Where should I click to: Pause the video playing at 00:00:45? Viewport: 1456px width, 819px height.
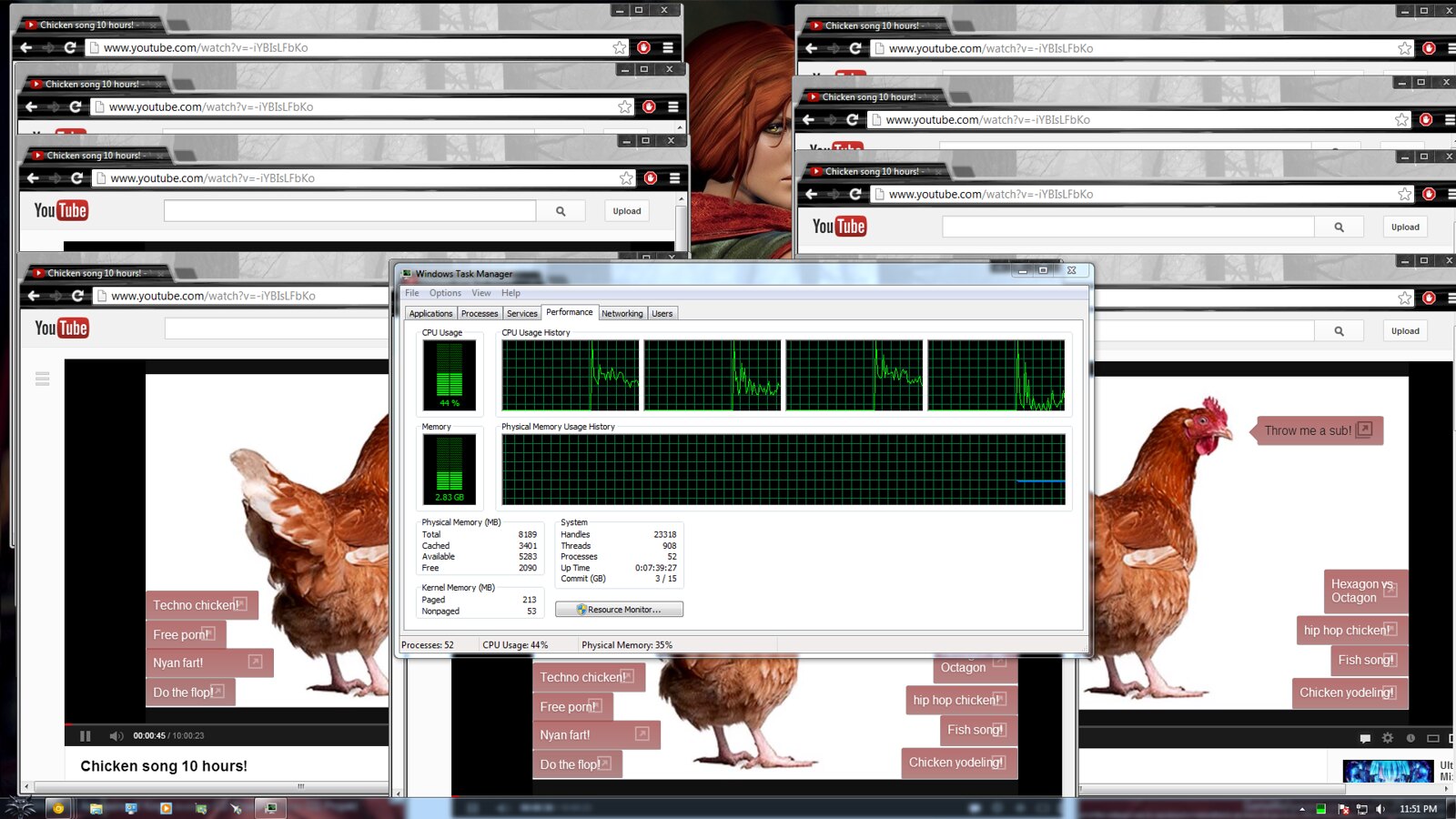85,736
